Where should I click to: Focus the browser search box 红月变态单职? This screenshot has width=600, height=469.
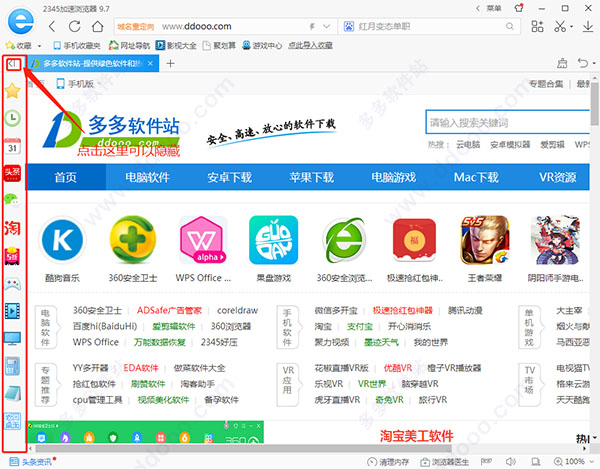[429, 26]
